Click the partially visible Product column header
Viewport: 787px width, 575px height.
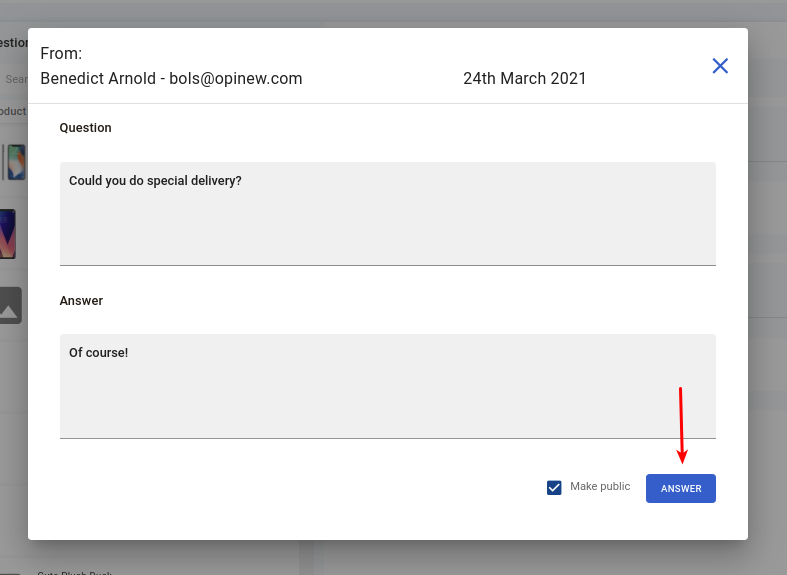(13, 111)
